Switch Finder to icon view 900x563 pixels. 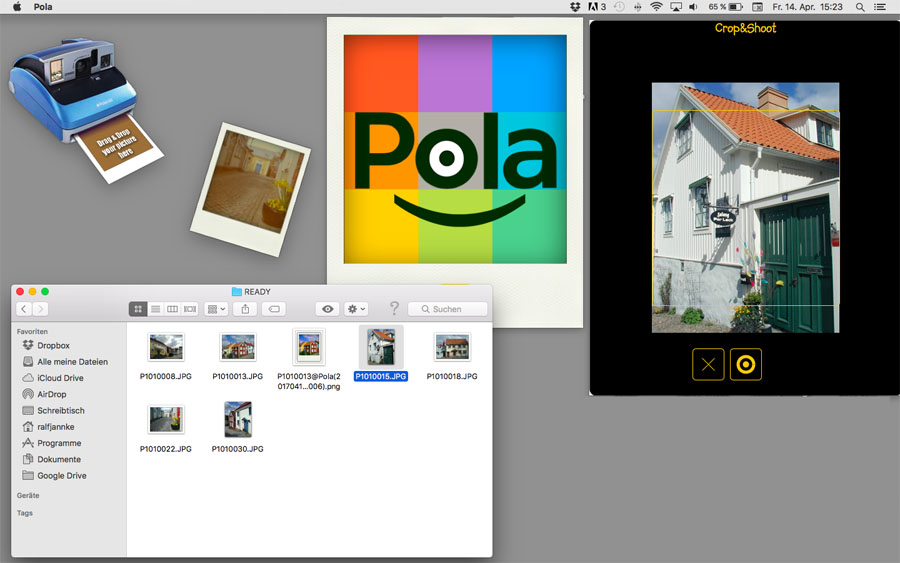coord(138,309)
